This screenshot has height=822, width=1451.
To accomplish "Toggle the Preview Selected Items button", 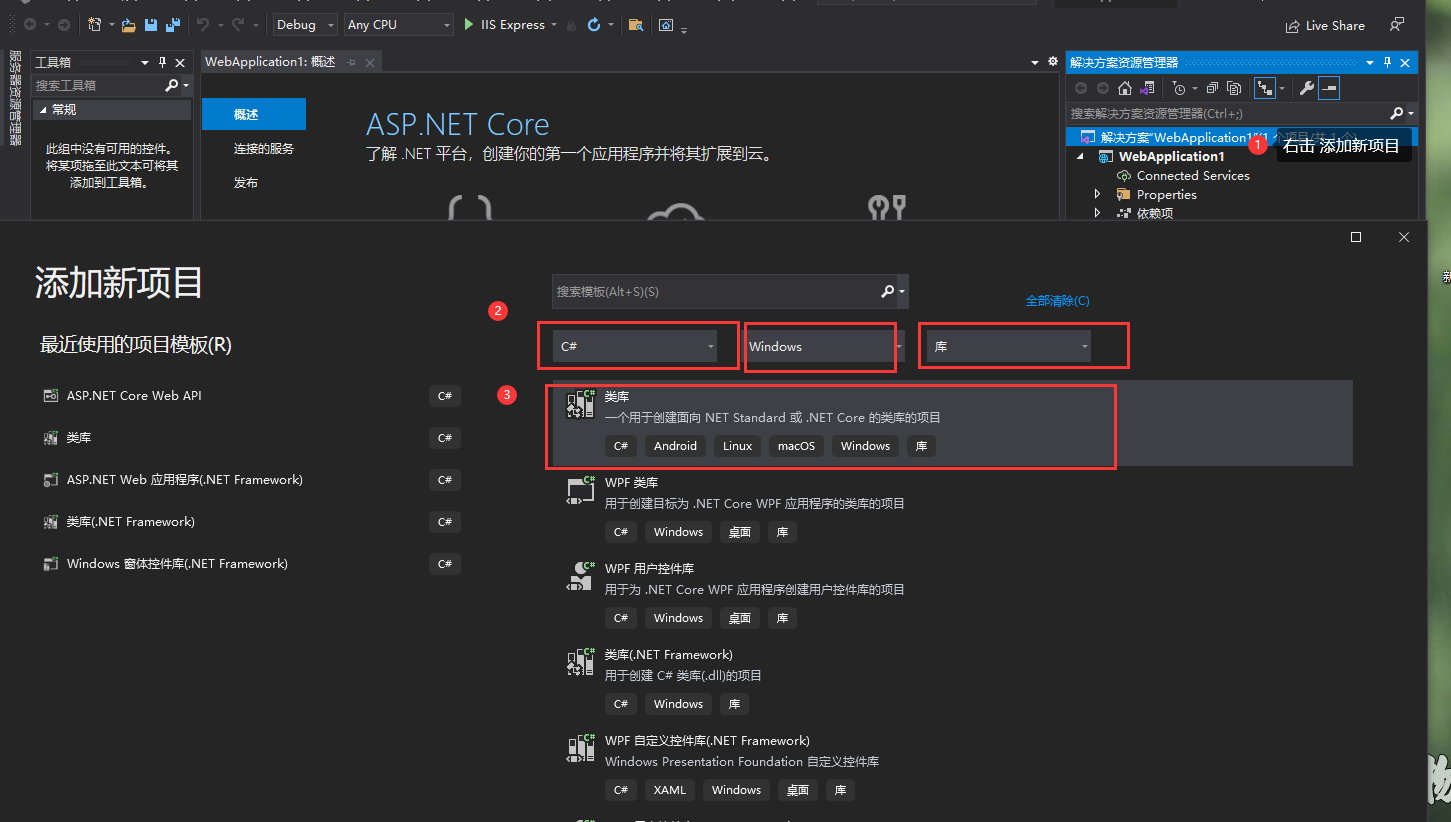I will click(x=1328, y=88).
